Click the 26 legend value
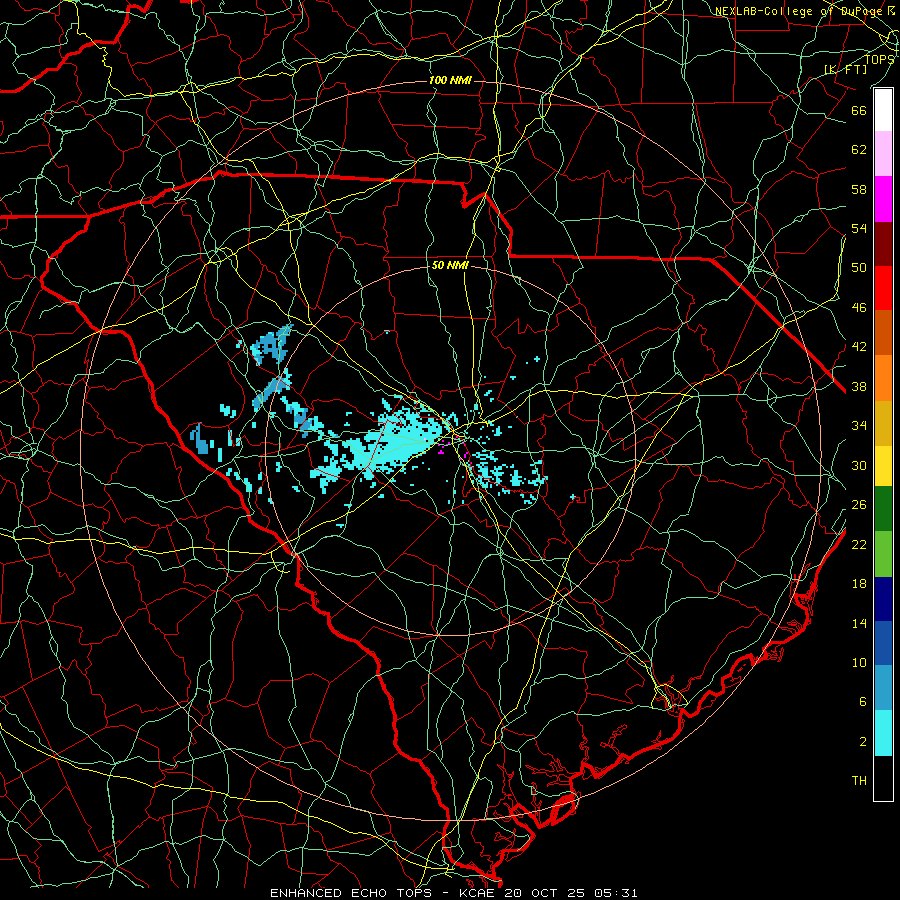900x900 pixels. (x=859, y=505)
